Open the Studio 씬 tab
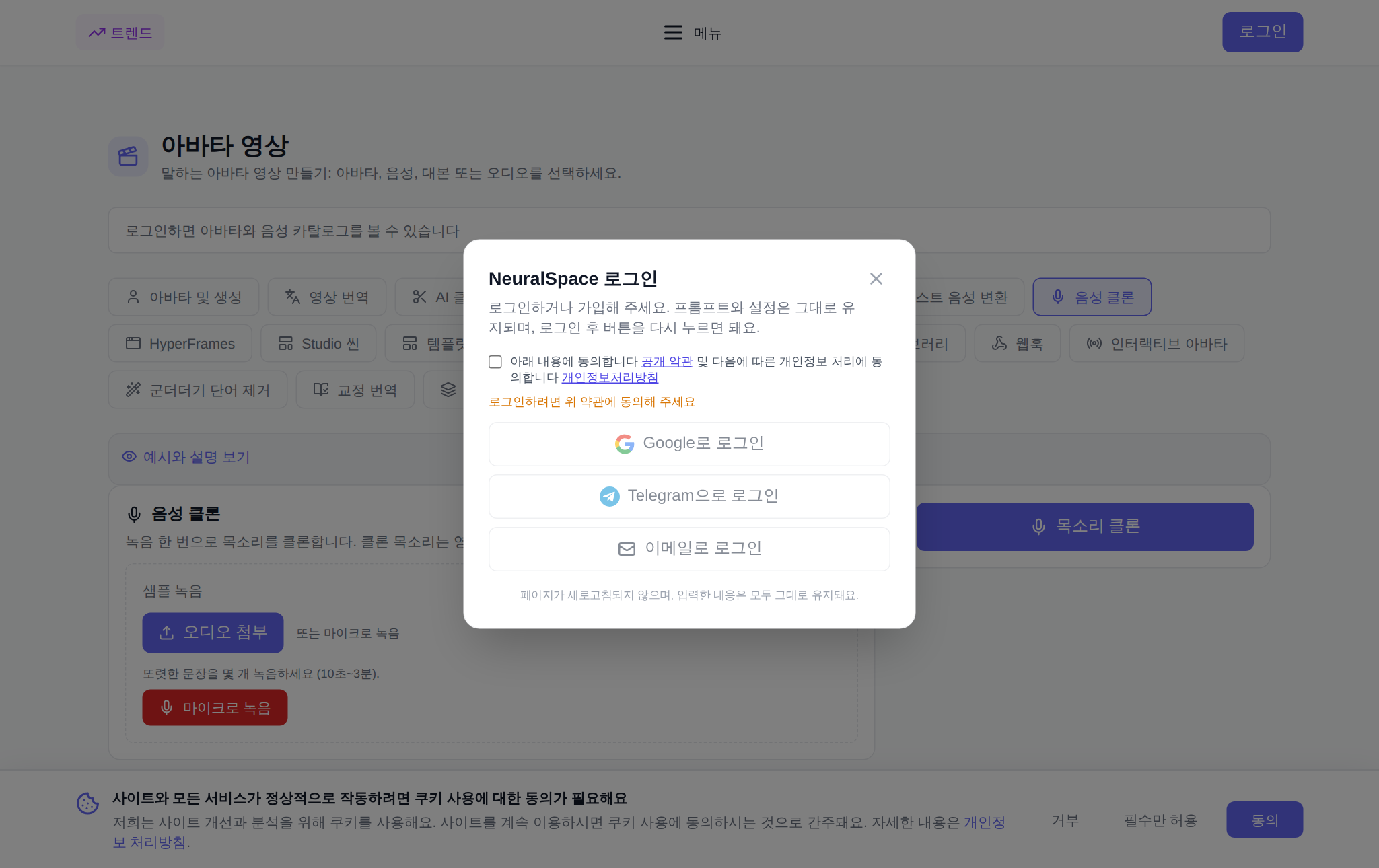This screenshot has width=1379, height=868. coord(318,343)
